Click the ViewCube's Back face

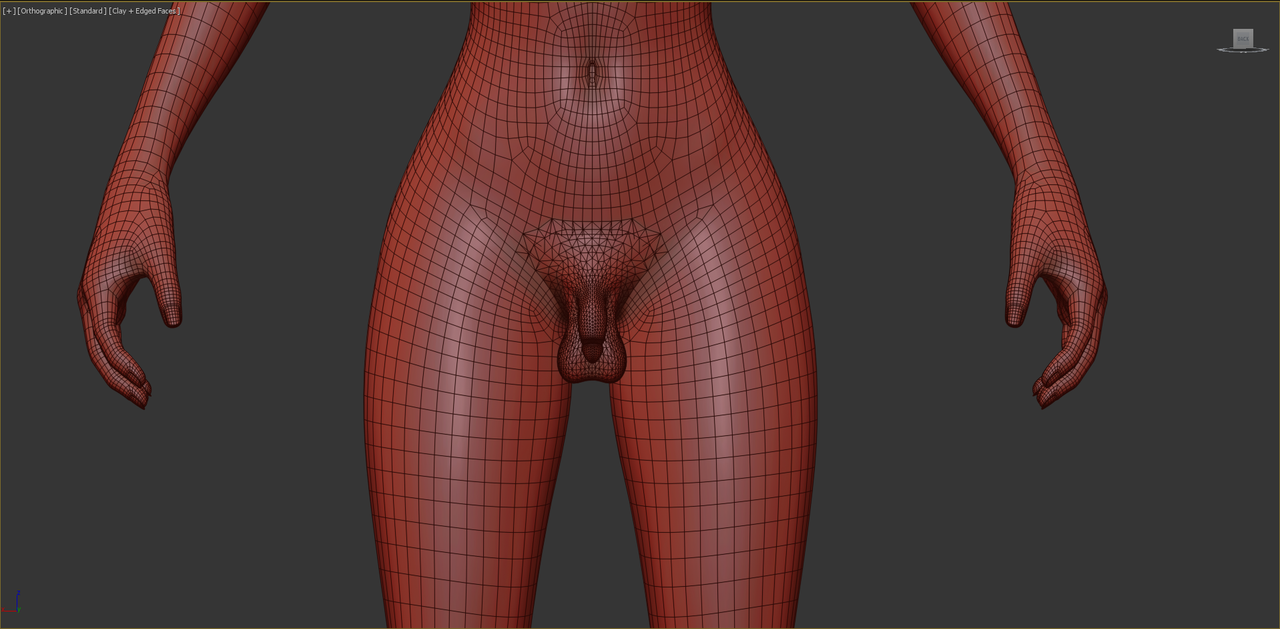1242,38
